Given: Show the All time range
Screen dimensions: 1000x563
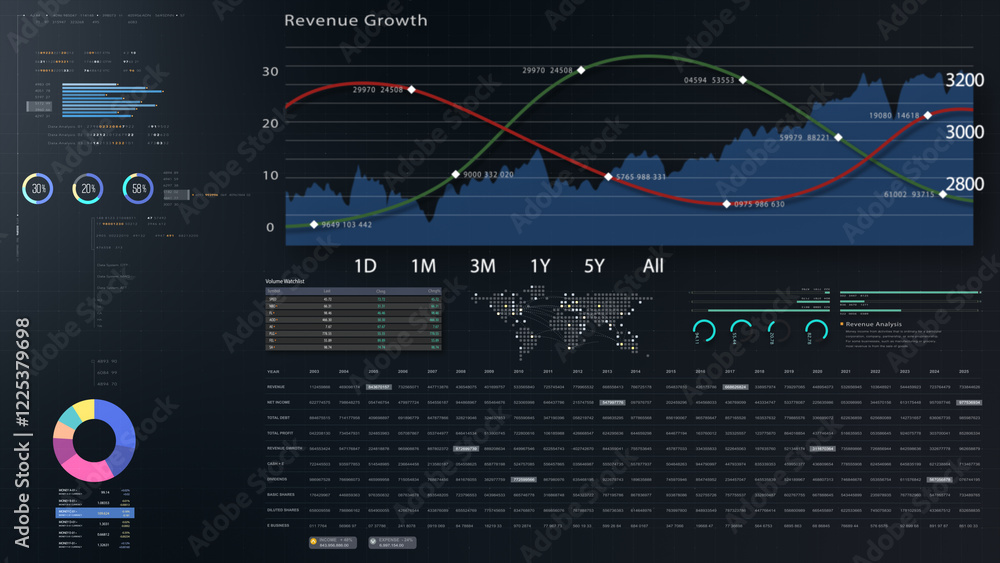Looking at the screenshot, I should 653,266.
